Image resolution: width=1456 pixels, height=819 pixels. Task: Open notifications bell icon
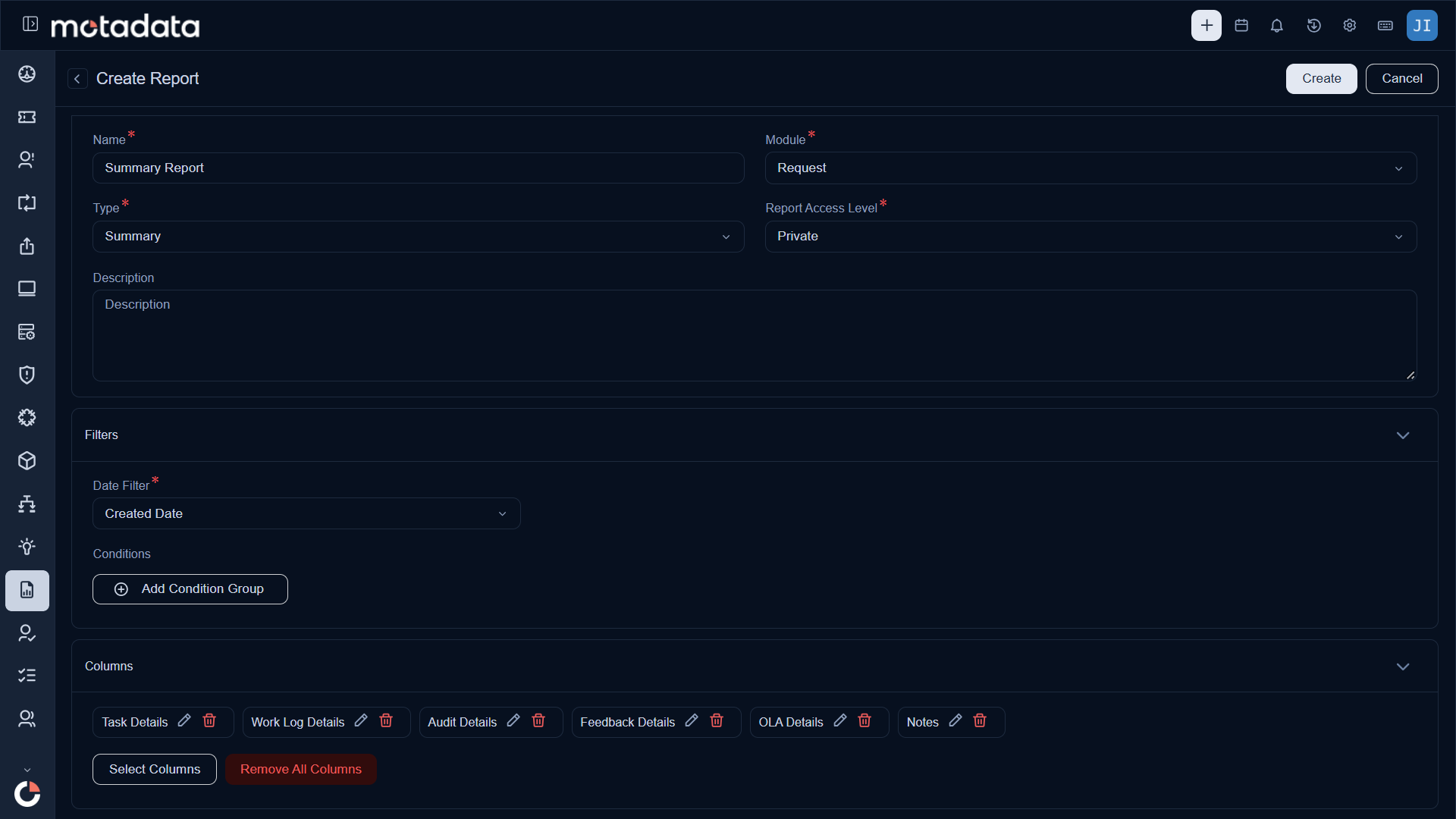point(1277,25)
